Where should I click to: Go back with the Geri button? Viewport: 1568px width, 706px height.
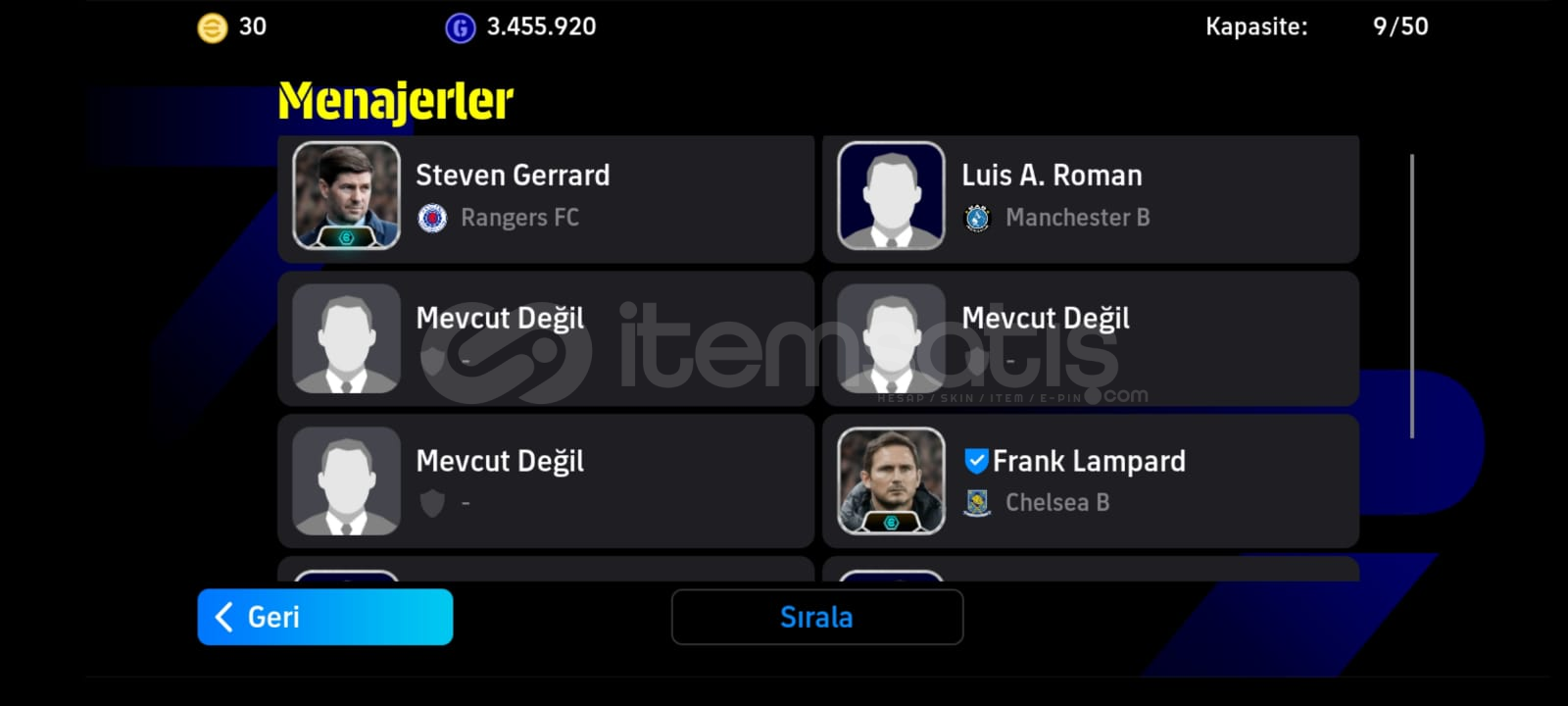pos(325,617)
